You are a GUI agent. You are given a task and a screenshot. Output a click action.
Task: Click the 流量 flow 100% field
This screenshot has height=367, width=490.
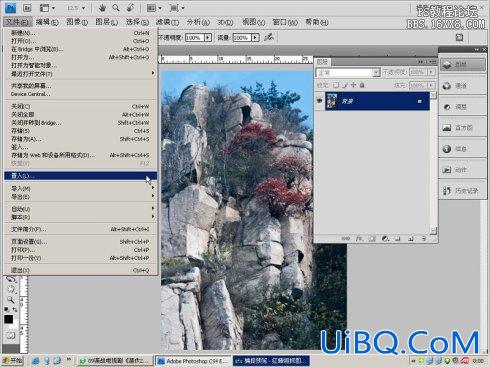pyautogui.click(x=242, y=37)
